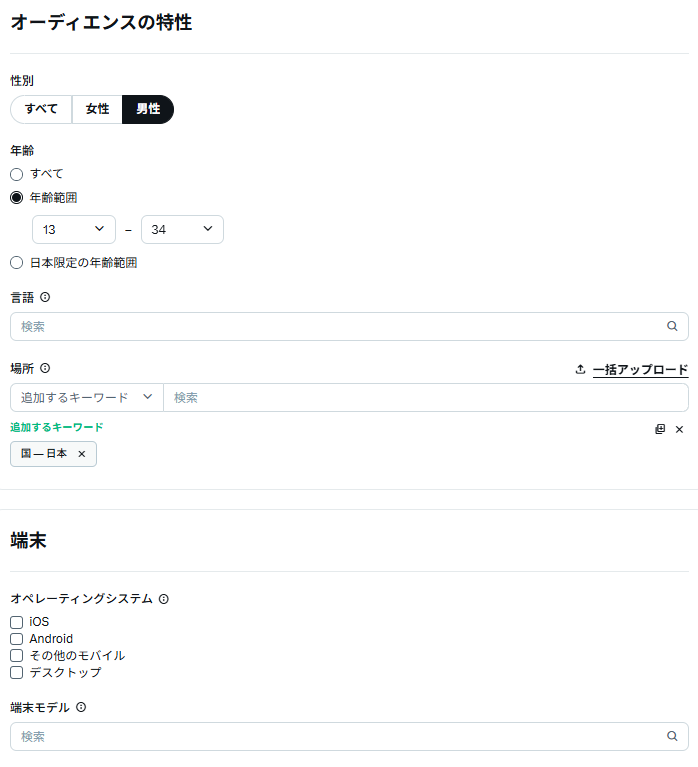Tick the デスクトップ checkbox
Screen dimensions: 698x767
click(x=16, y=673)
